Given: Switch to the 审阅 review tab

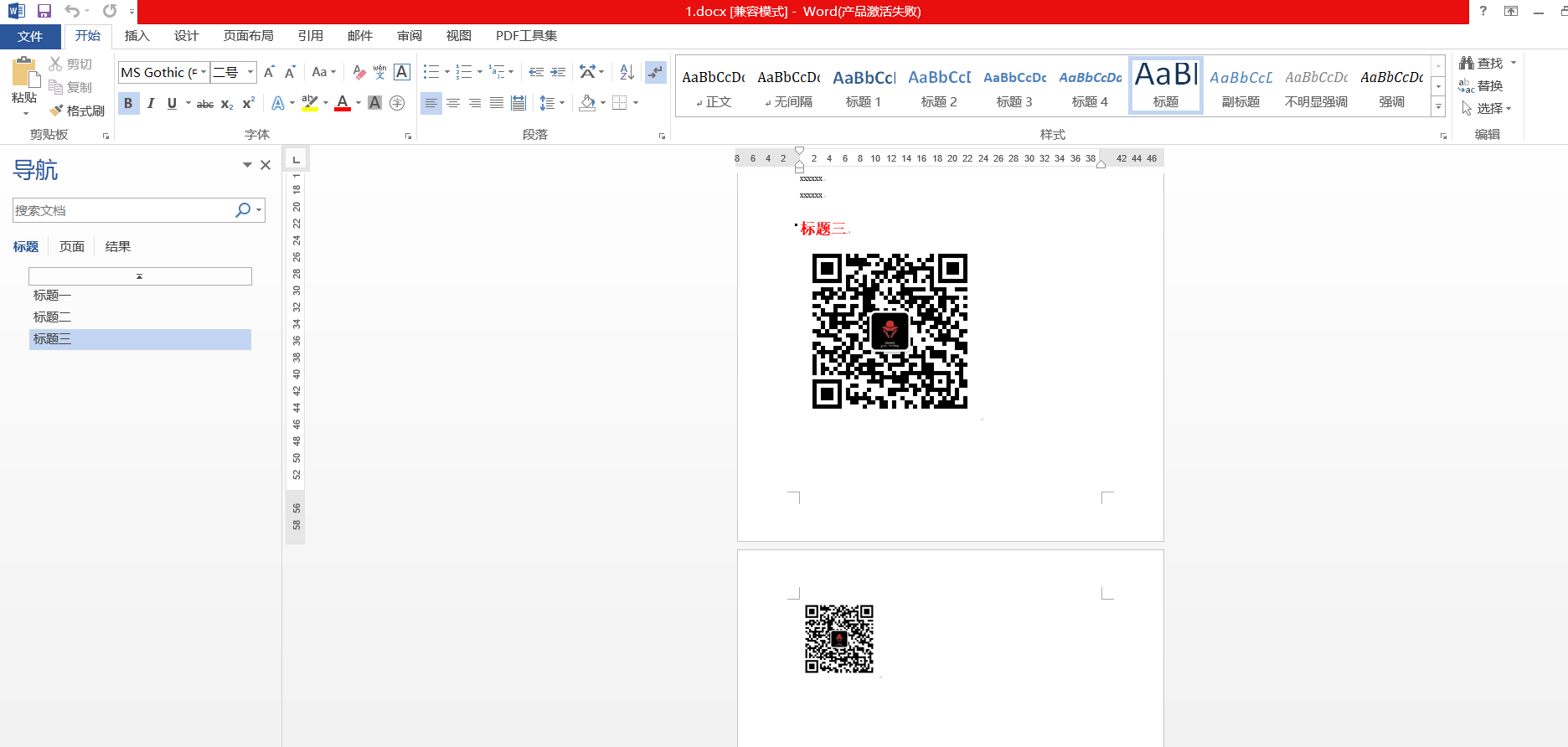Looking at the screenshot, I should (x=410, y=36).
